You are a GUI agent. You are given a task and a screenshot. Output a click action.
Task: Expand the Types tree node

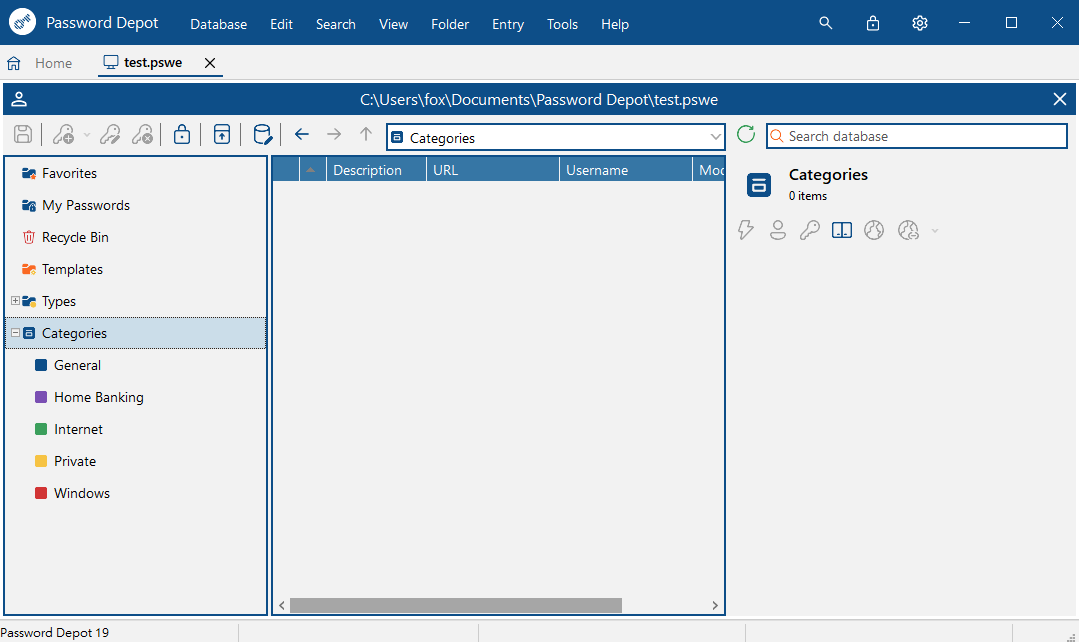(x=15, y=301)
